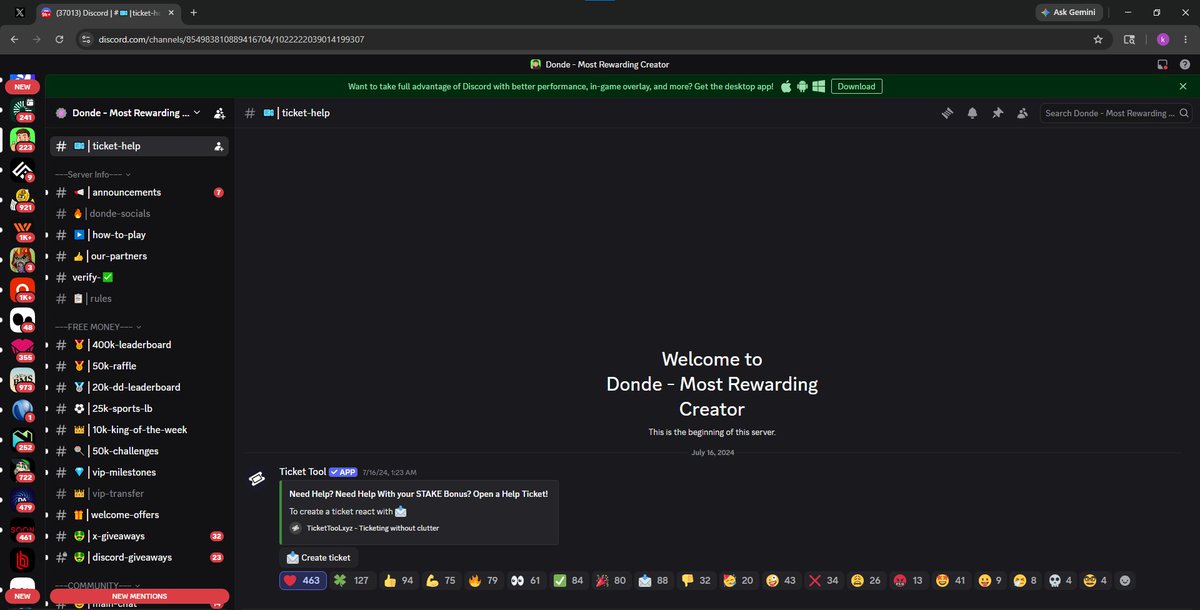Open the Threads icon in channel header

pyautogui.click(x=947, y=113)
